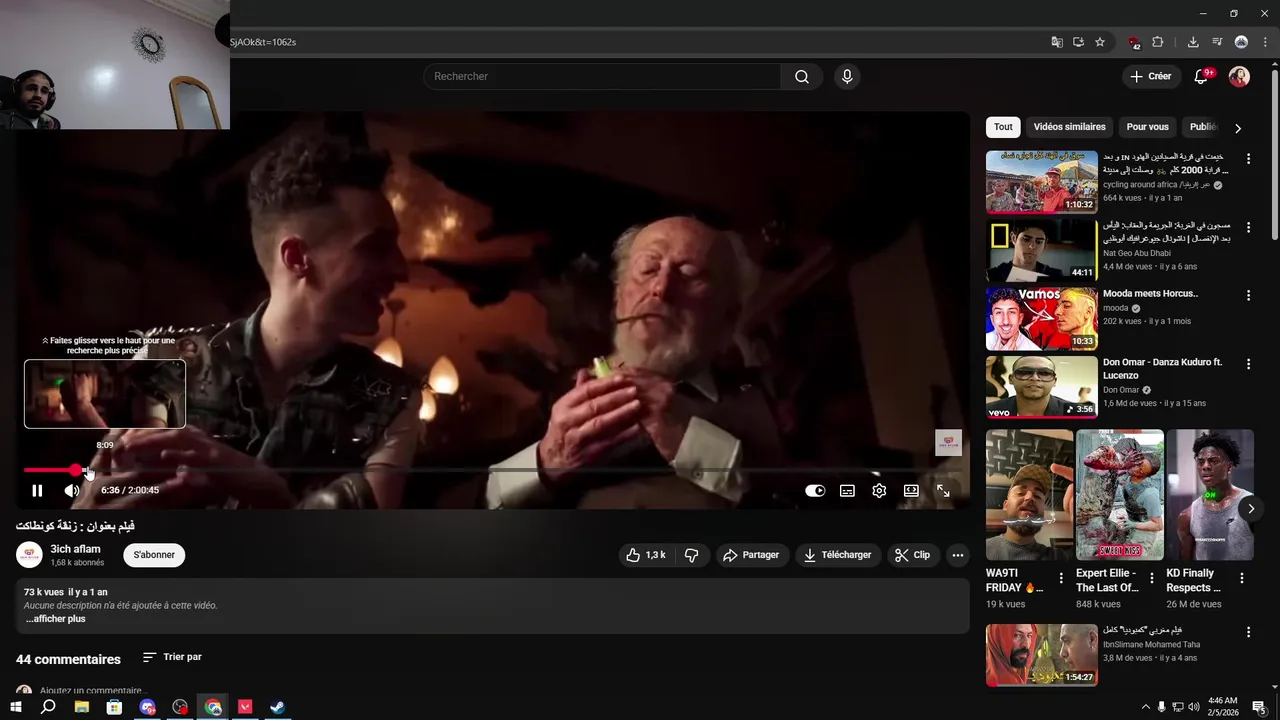This screenshot has width=1280, height=720.
Task: Click the Clip scissors button
Action: click(912, 555)
